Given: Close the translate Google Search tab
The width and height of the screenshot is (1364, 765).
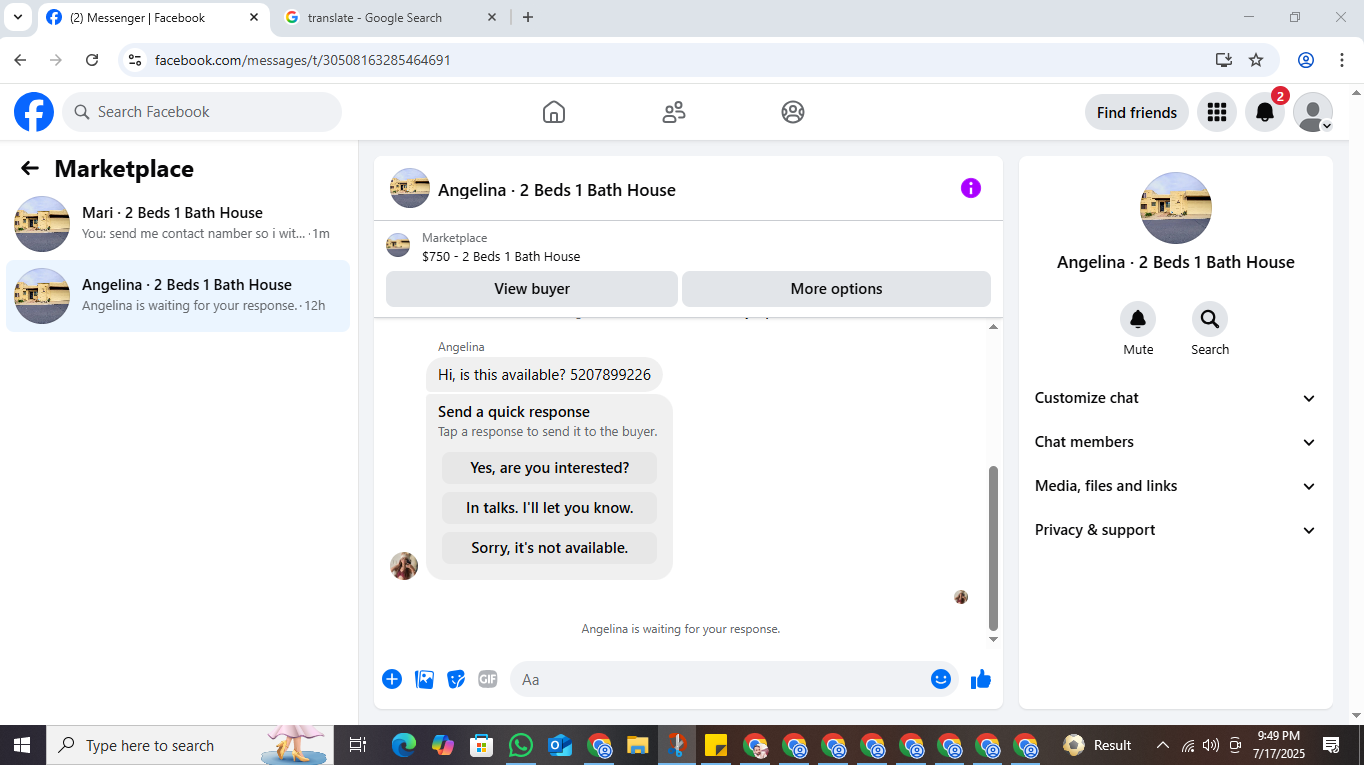Looking at the screenshot, I should tap(492, 17).
